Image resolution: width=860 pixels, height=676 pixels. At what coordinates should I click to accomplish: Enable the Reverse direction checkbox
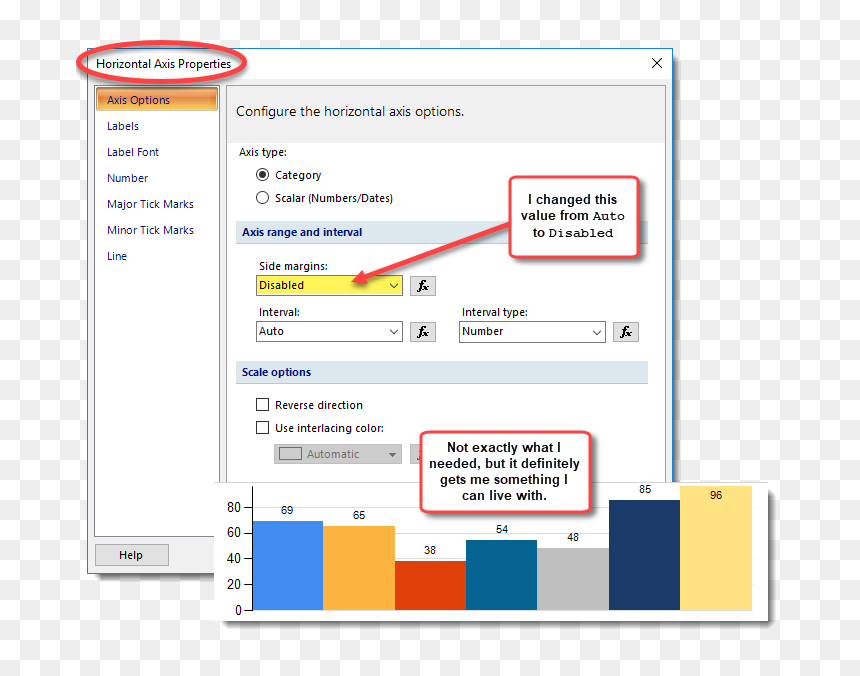point(262,405)
